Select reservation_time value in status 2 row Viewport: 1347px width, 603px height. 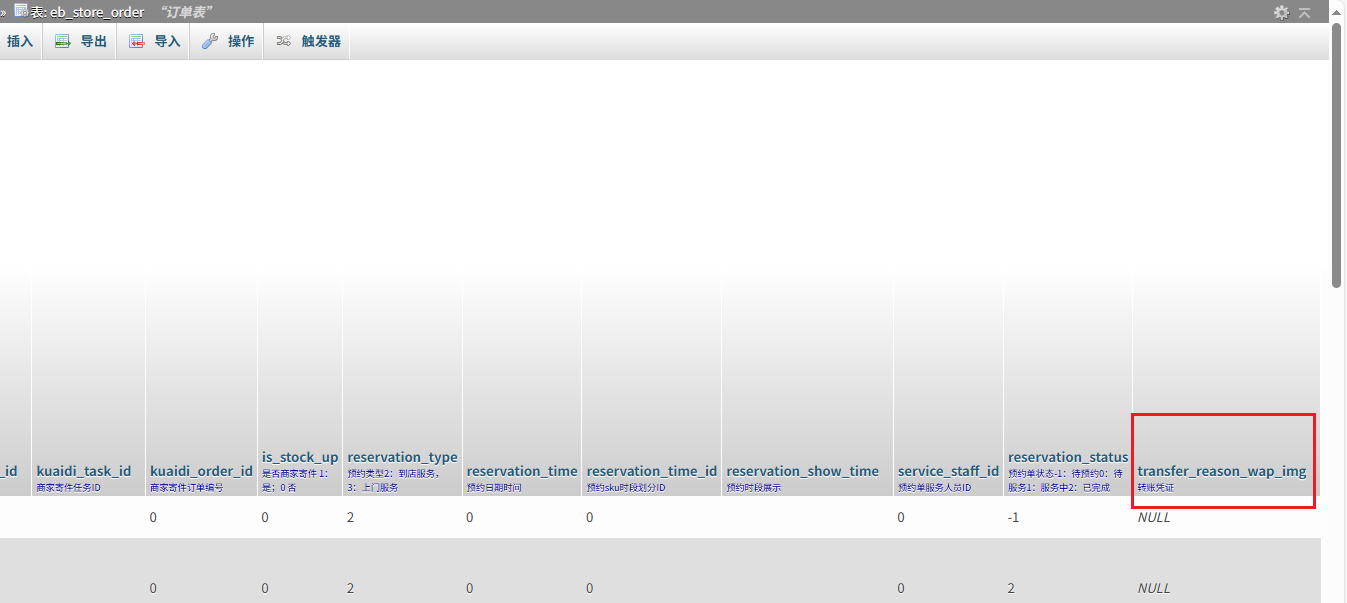[471, 588]
